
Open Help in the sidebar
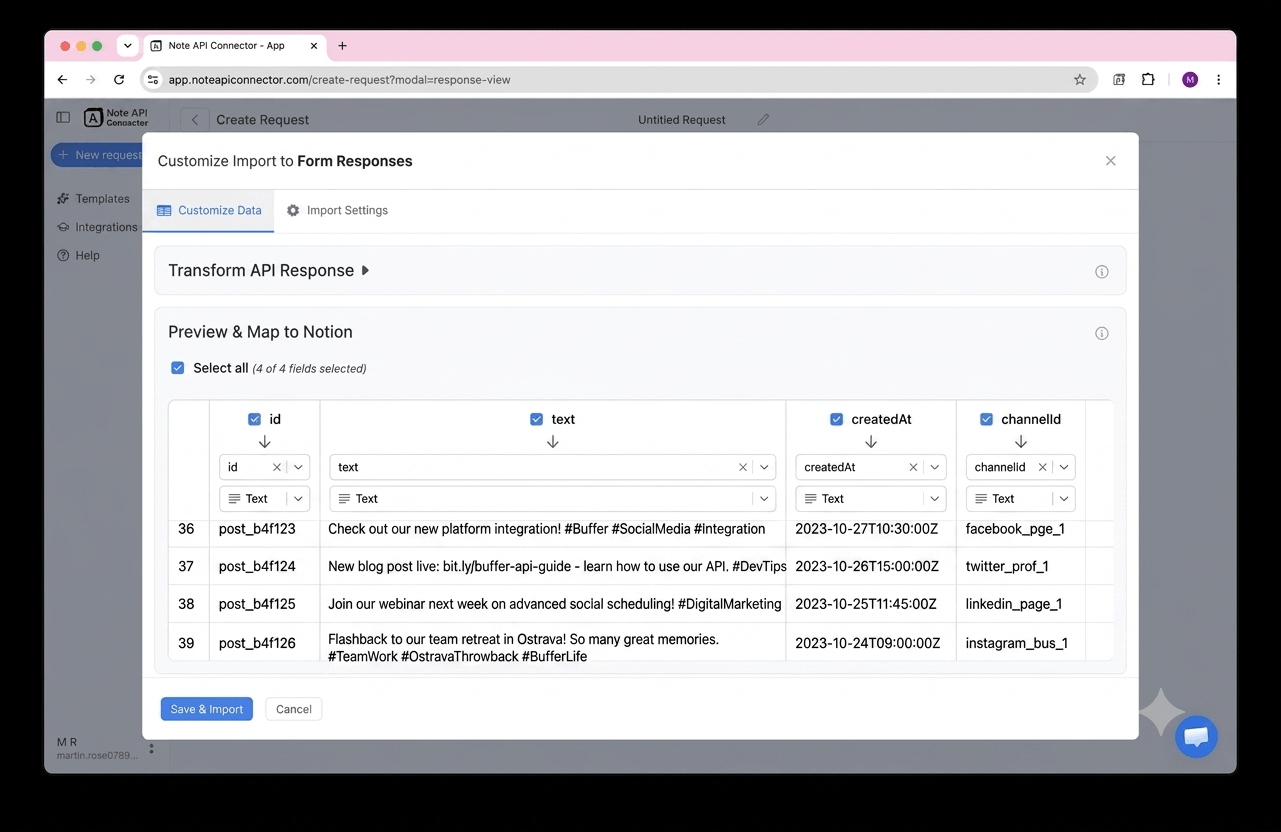pyautogui.click(x=79, y=255)
